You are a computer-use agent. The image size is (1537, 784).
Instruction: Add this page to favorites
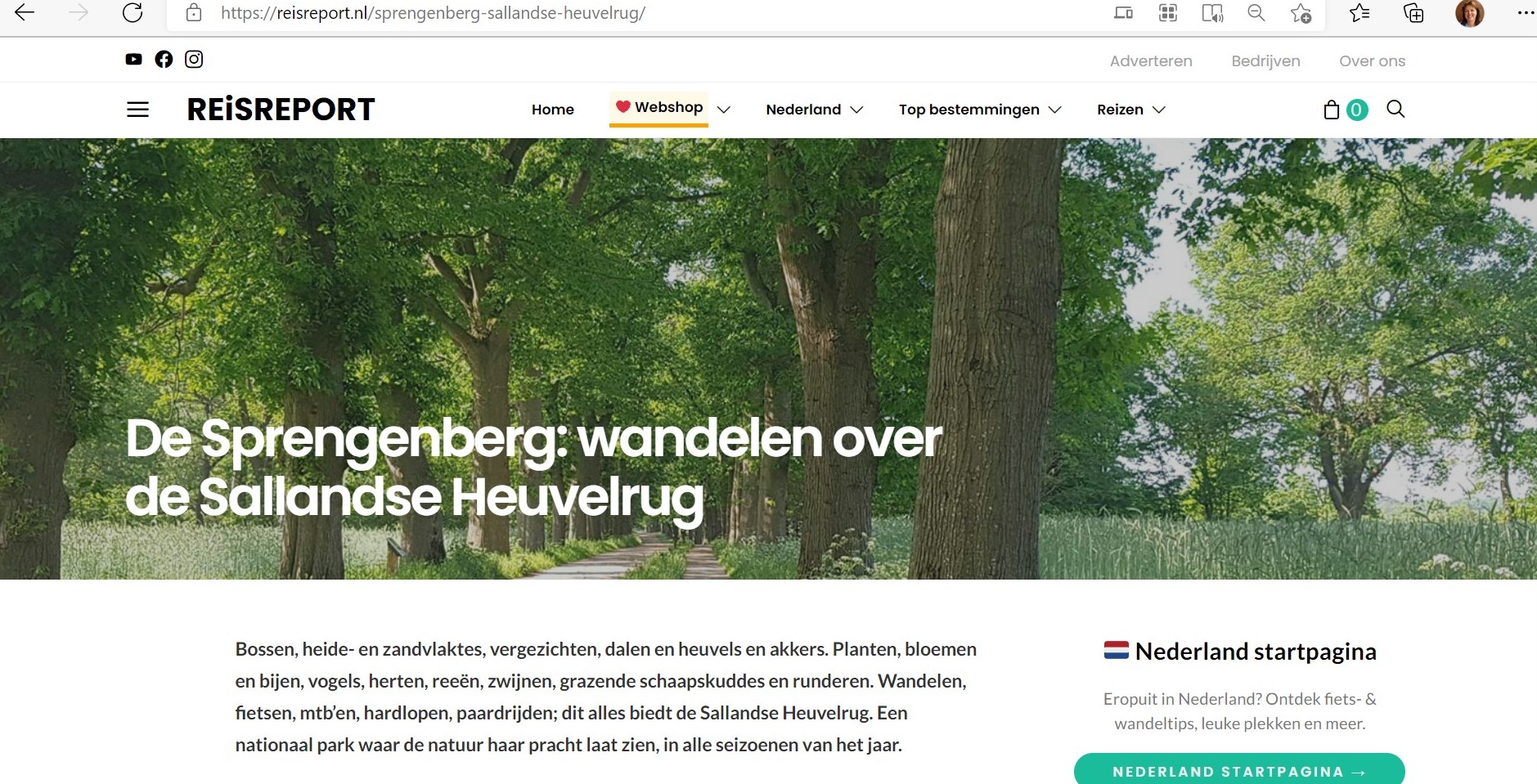tap(1301, 13)
